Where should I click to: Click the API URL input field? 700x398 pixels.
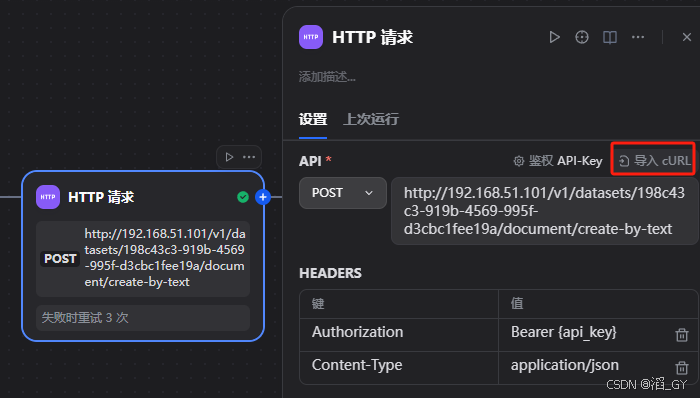pos(544,211)
